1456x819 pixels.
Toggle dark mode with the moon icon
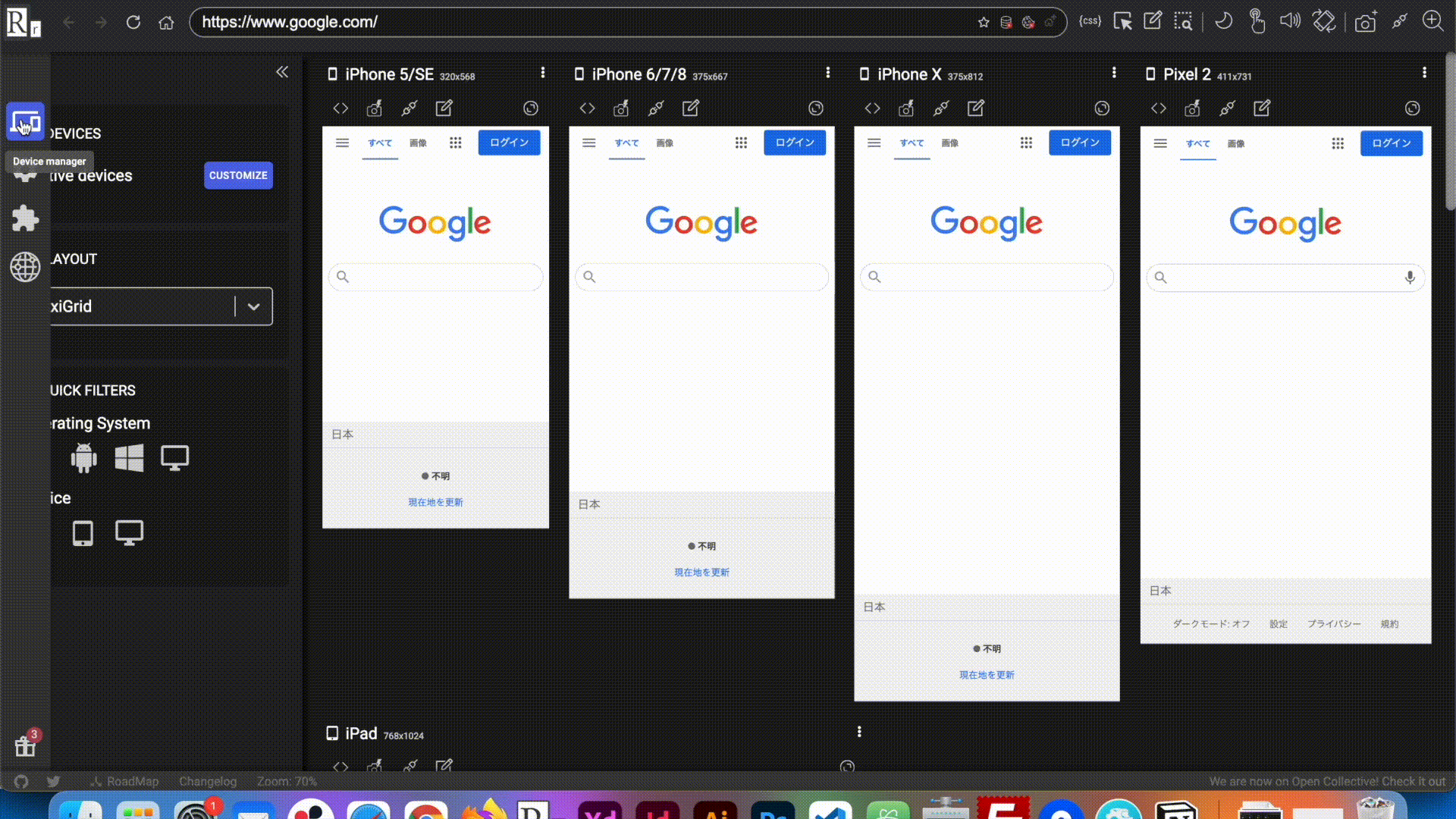tap(1223, 21)
